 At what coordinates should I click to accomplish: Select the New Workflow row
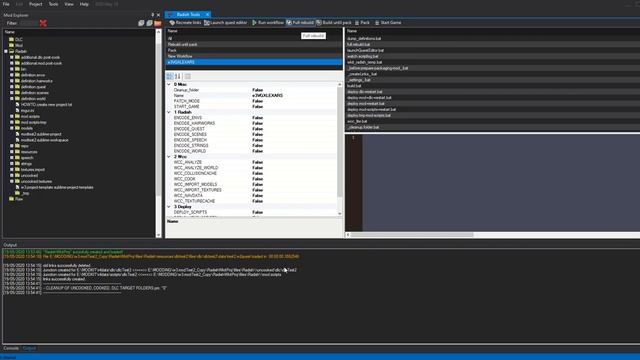coord(254,56)
